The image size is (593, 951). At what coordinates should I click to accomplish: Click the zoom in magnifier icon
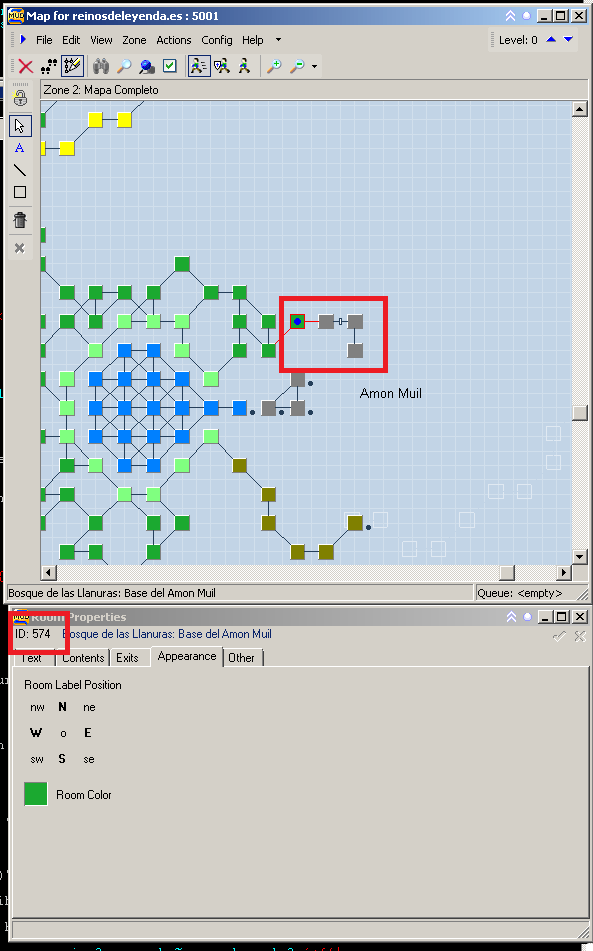(274, 66)
